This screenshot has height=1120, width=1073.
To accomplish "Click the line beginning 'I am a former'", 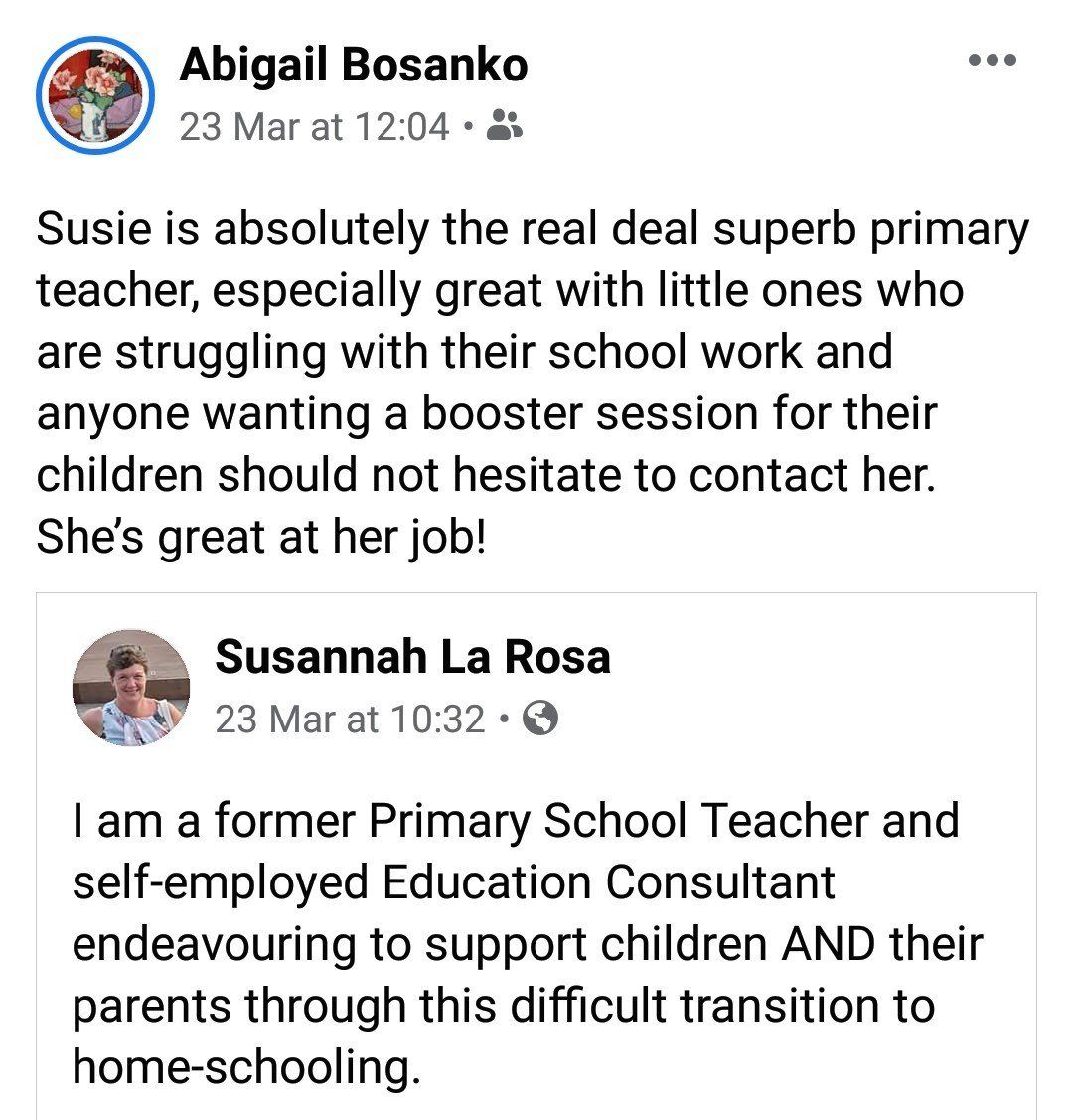I will (x=516, y=820).
